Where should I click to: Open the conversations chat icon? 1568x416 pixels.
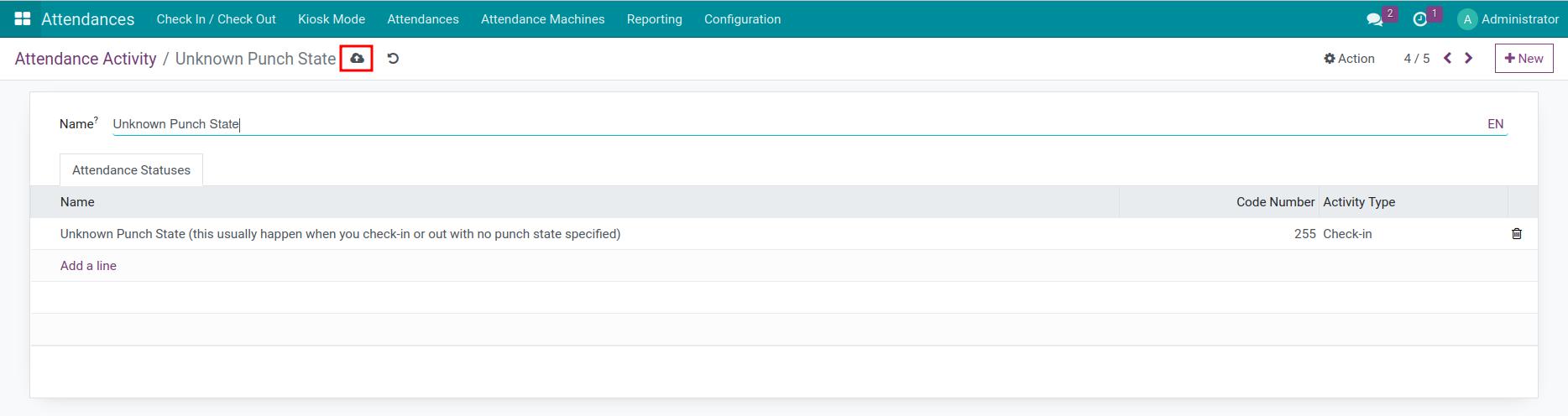click(1374, 19)
